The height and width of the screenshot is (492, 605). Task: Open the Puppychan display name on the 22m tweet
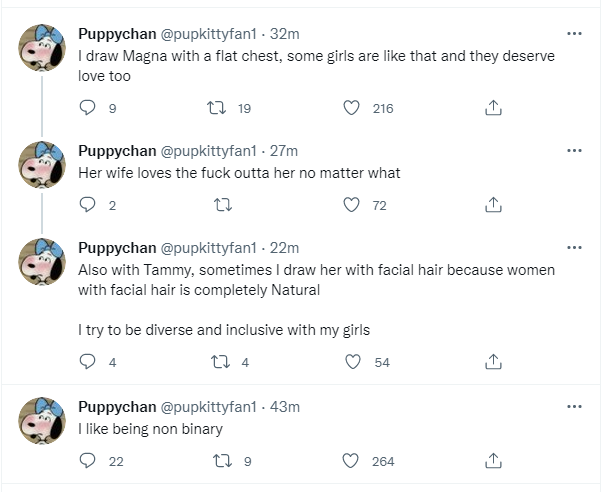click(x=117, y=248)
